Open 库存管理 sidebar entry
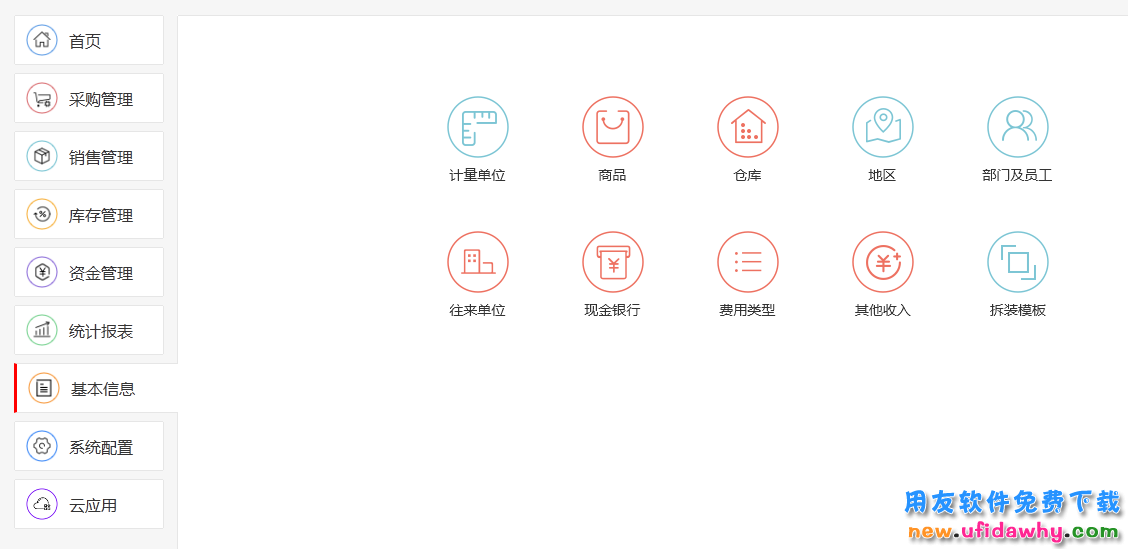 tap(88, 215)
